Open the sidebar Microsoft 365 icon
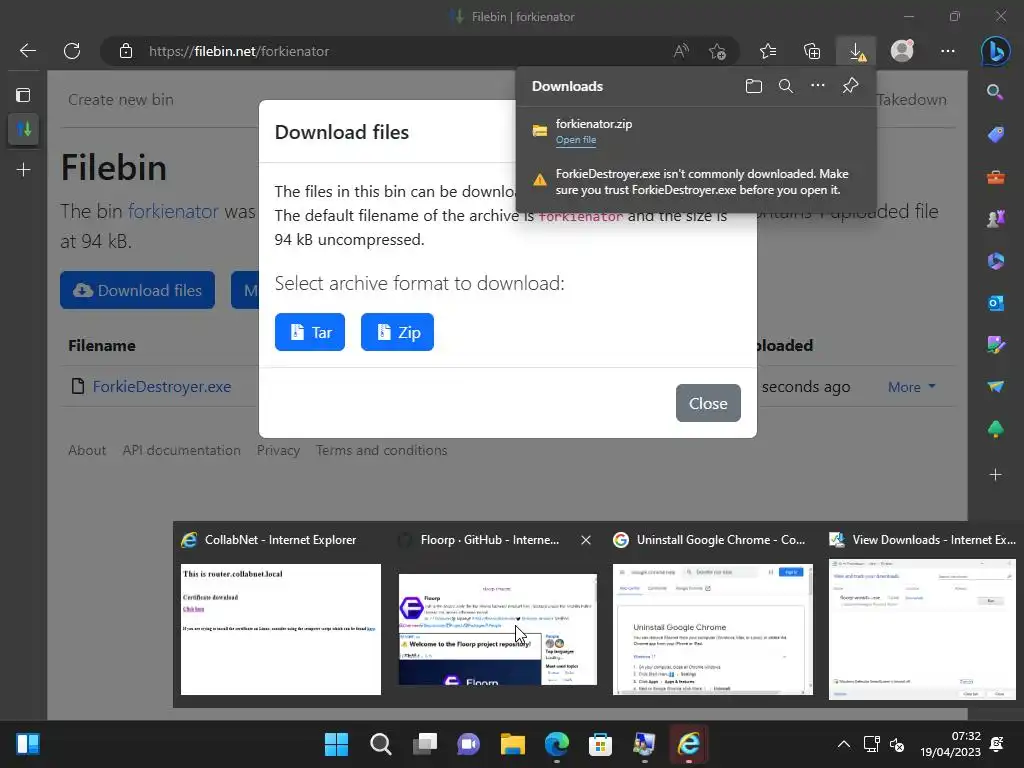The image size is (1024, 768). tap(995, 261)
